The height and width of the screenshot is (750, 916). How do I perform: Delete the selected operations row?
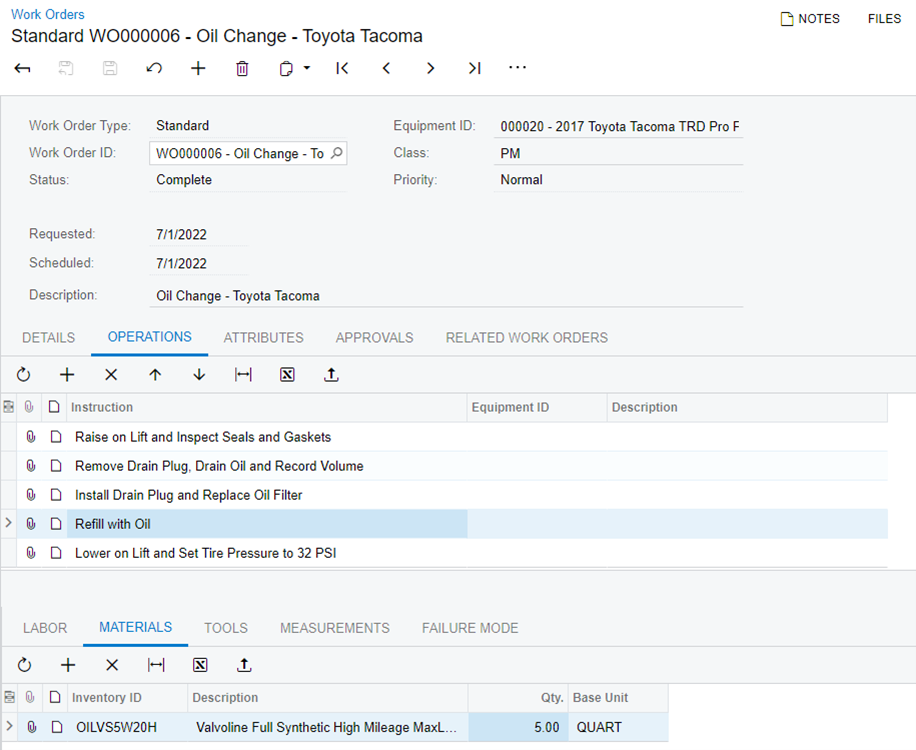(x=111, y=374)
